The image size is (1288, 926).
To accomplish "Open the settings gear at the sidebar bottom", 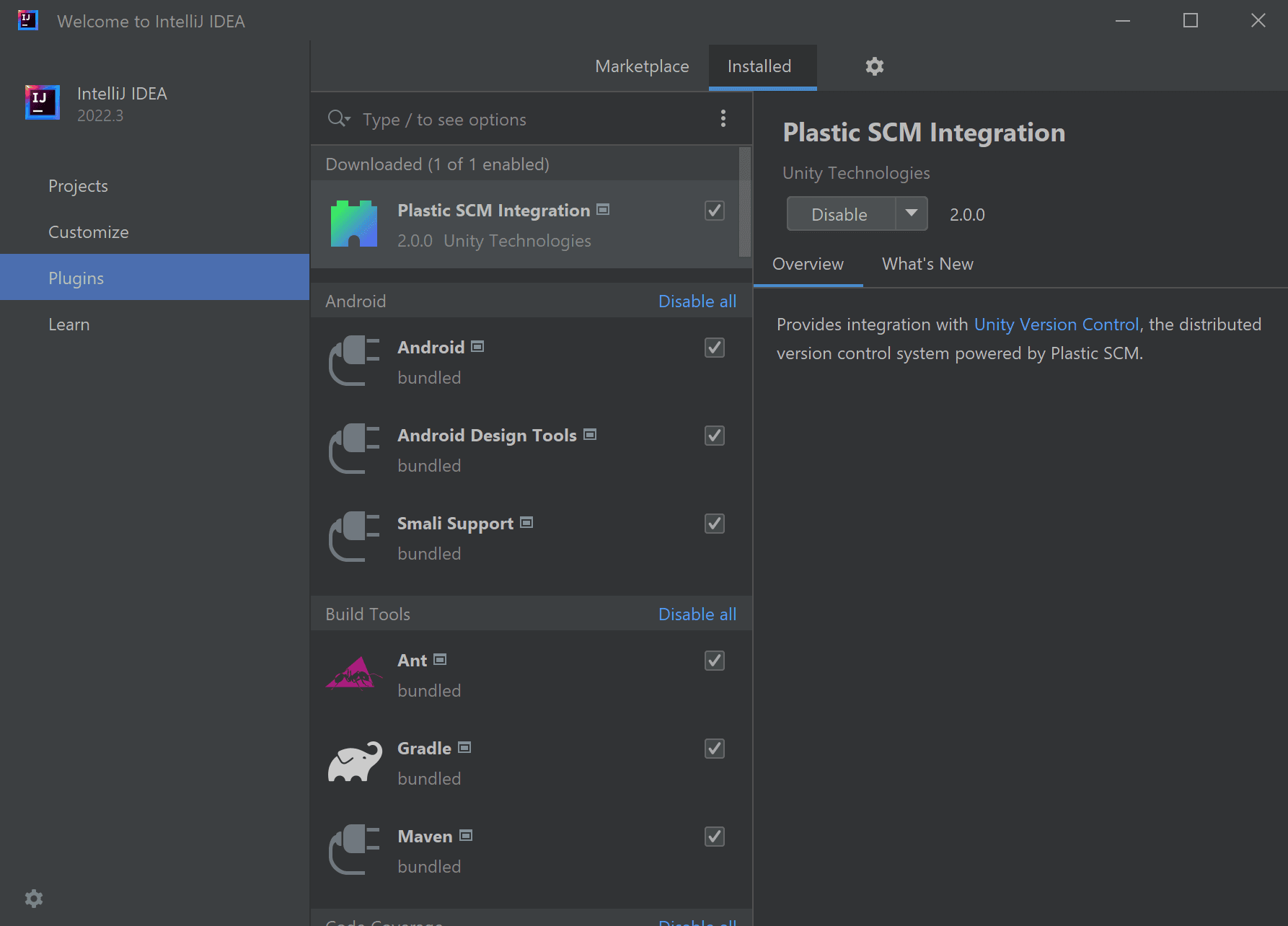I will pos(34,899).
